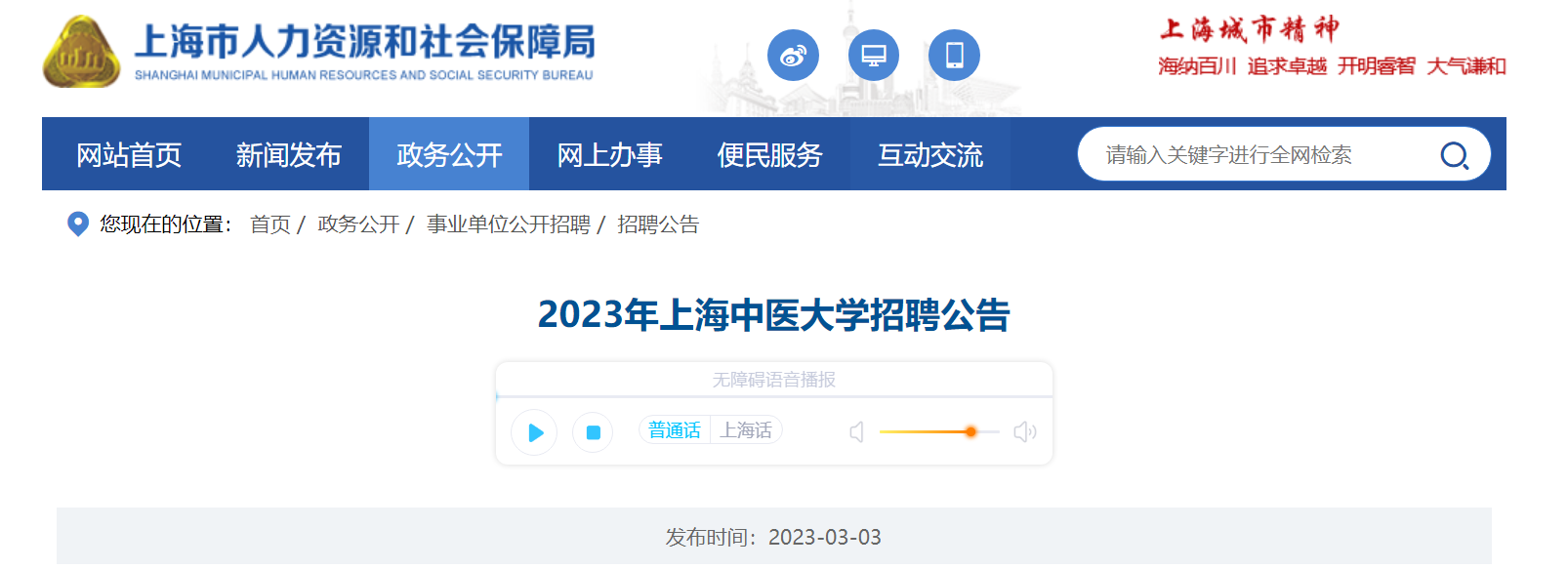This screenshot has width=1568, height=569.
Task: Click the 2023年上海中医大学招聘公告 heading
Action: [x=774, y=315]
